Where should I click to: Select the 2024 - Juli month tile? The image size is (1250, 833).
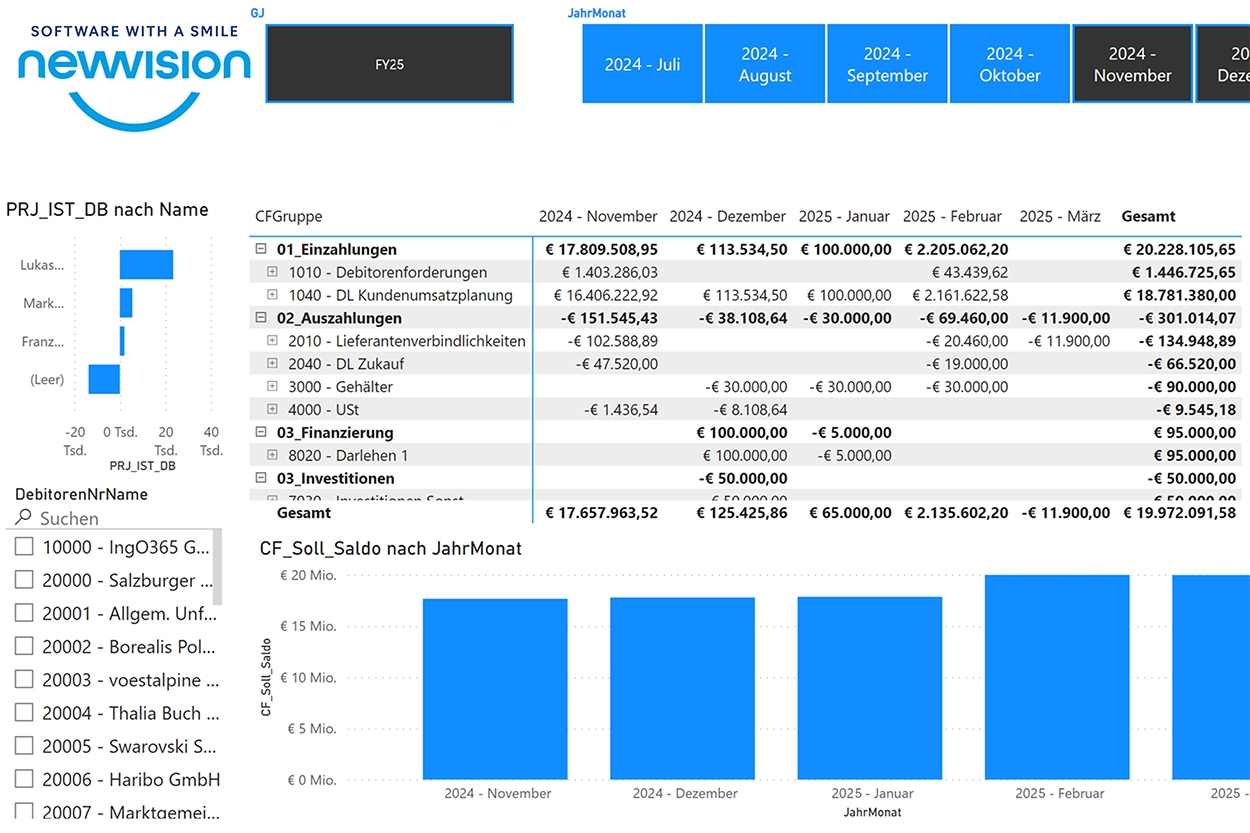(x=642, y=64)
